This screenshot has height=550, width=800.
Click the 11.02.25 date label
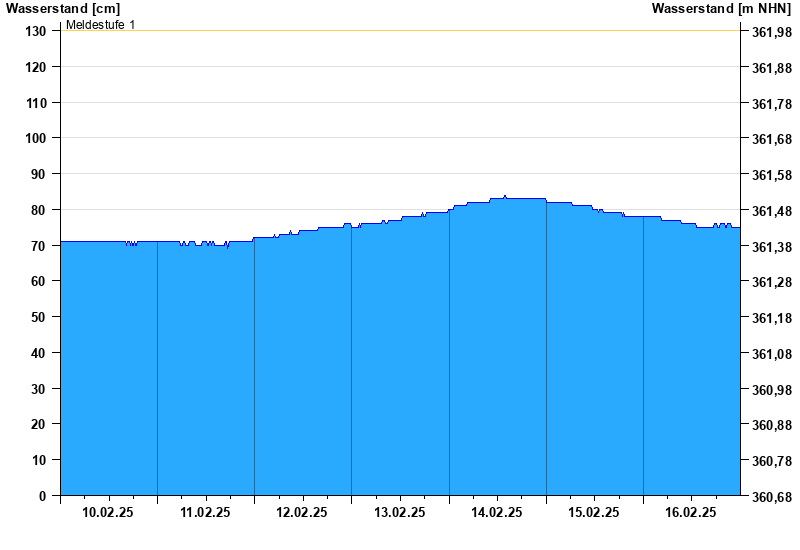205,512
